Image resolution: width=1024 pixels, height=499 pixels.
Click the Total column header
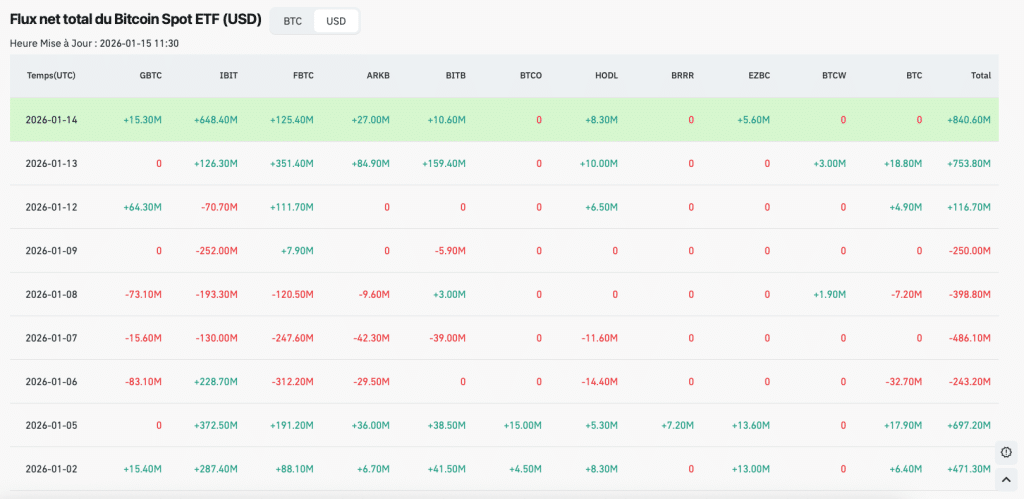[980, 75]
